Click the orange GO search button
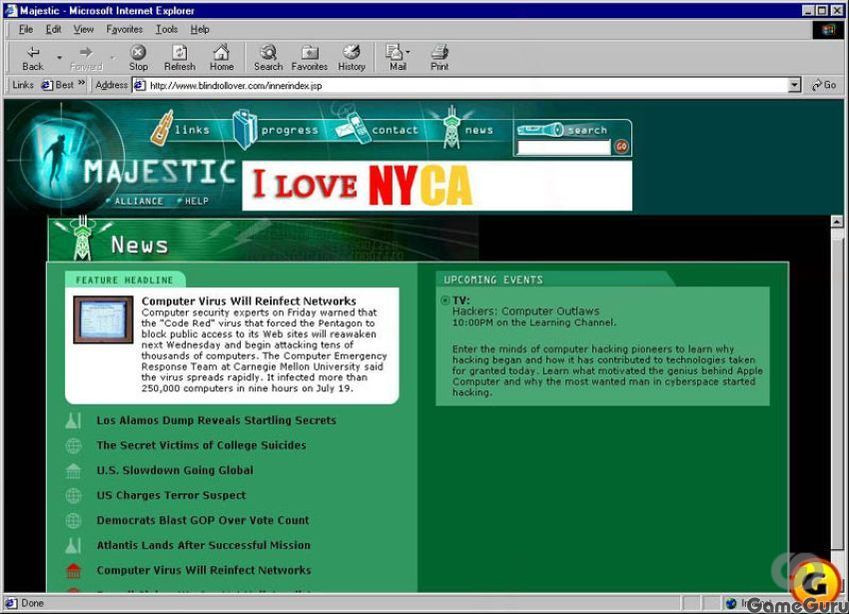 click(x=621, y=146)
